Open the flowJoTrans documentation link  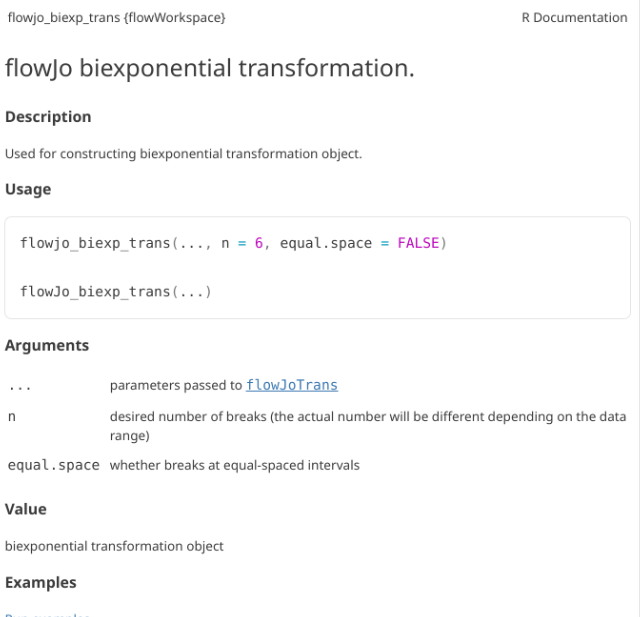pos(292,385)
